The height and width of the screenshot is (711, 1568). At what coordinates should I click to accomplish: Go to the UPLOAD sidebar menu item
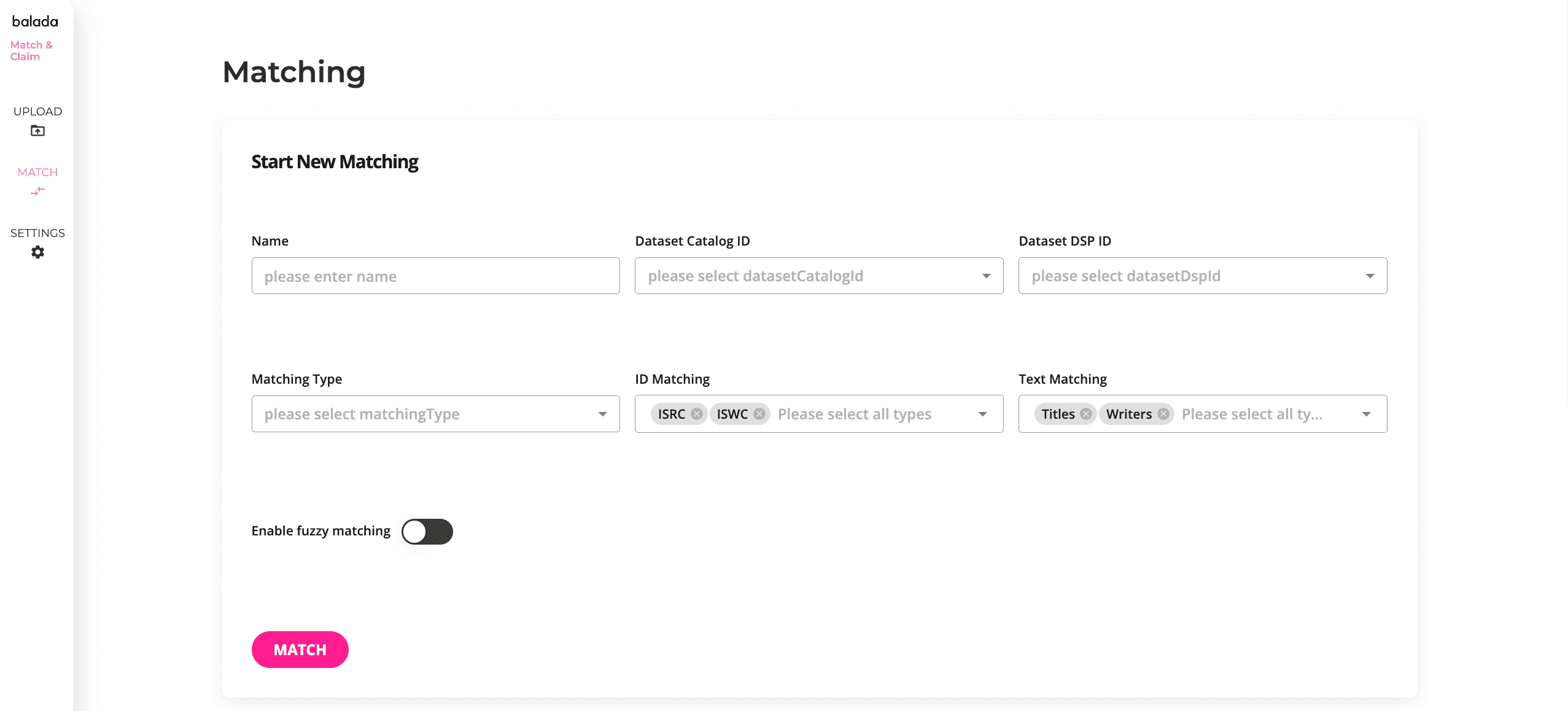pyautogui.click(x=37, y=111)
